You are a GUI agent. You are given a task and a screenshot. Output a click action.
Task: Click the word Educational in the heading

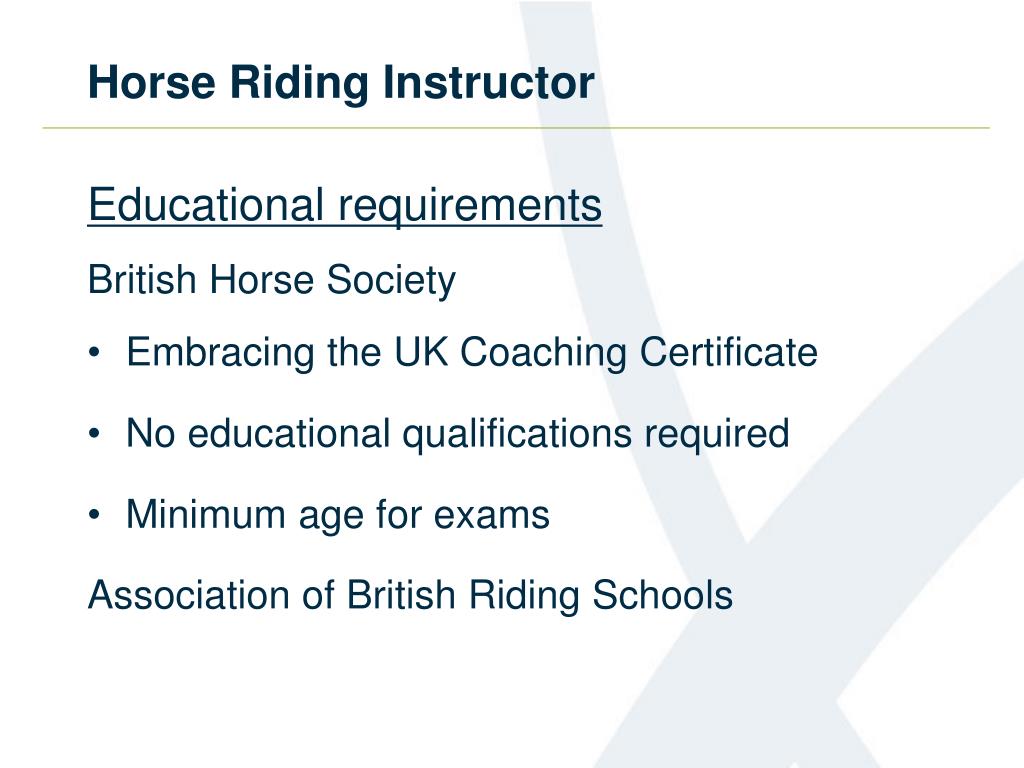click(x=206, y=204)
